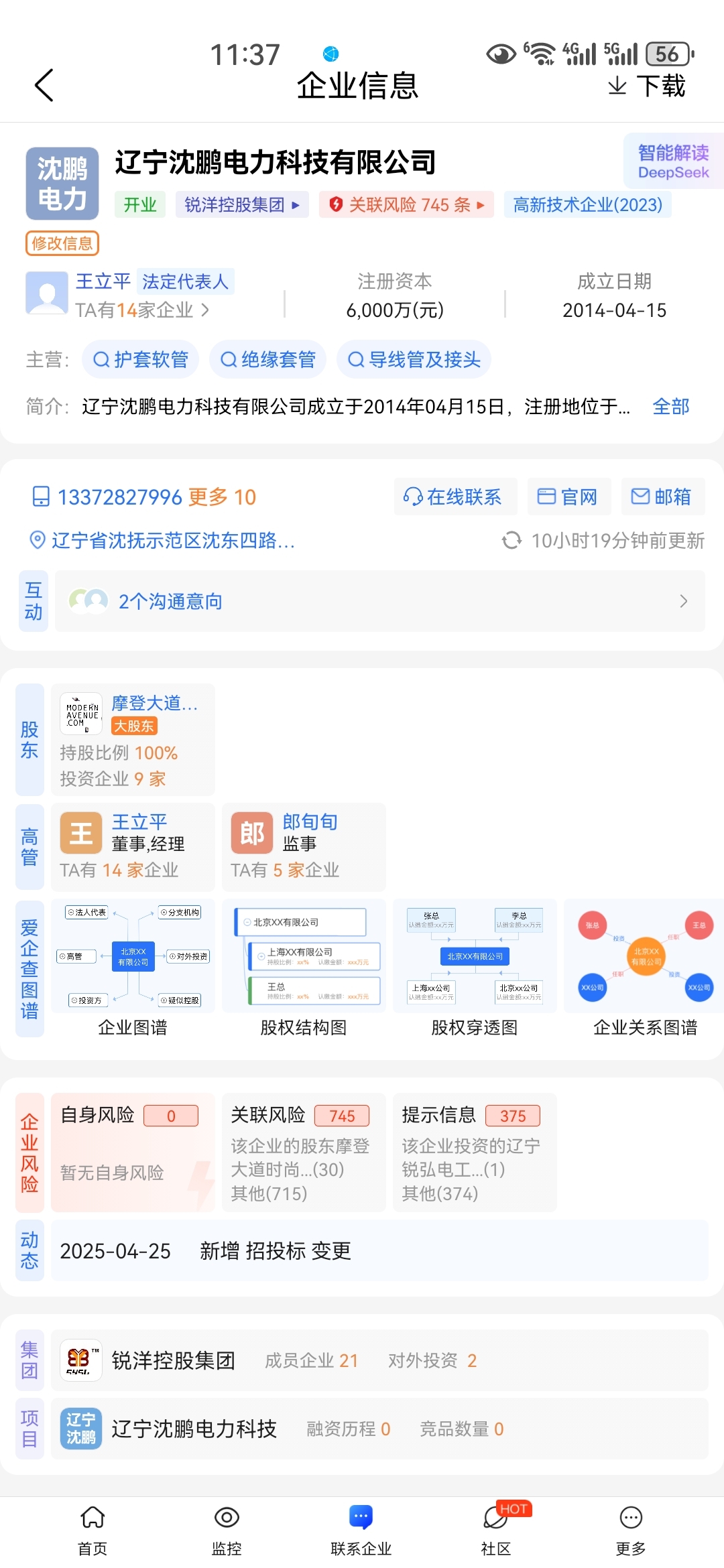The height and width of the screenshot is (1568, 724).
Task: Open 2个沟通意向 row
Action: tap(380, 601)
